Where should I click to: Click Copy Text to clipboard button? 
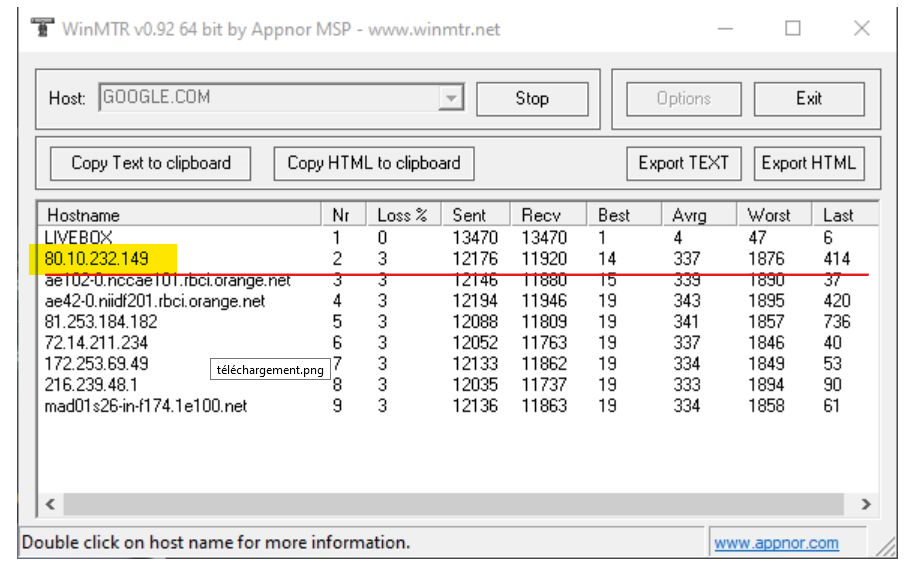click(x=151, y=163)
